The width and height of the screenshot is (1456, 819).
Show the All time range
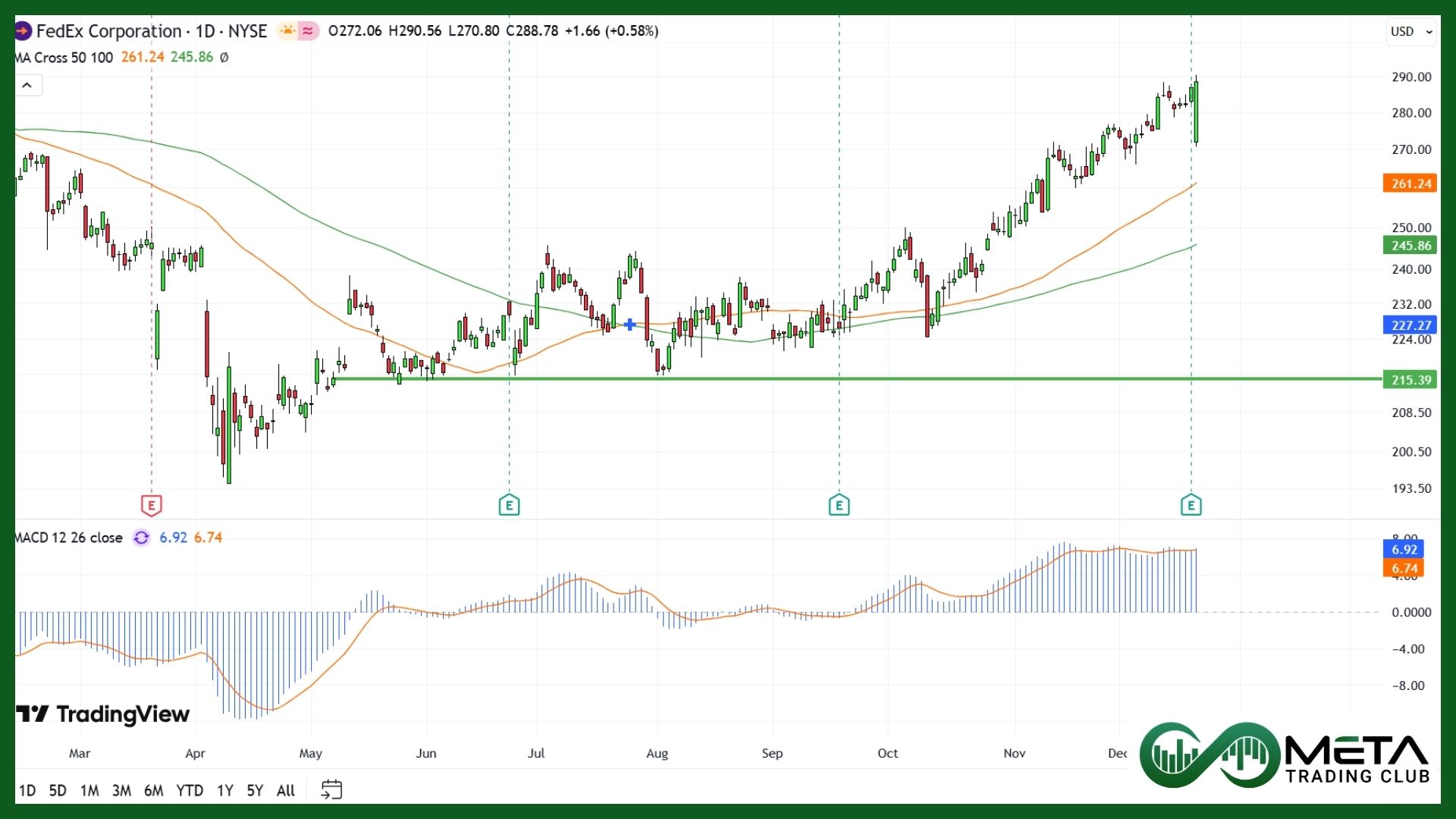[285, 790]
